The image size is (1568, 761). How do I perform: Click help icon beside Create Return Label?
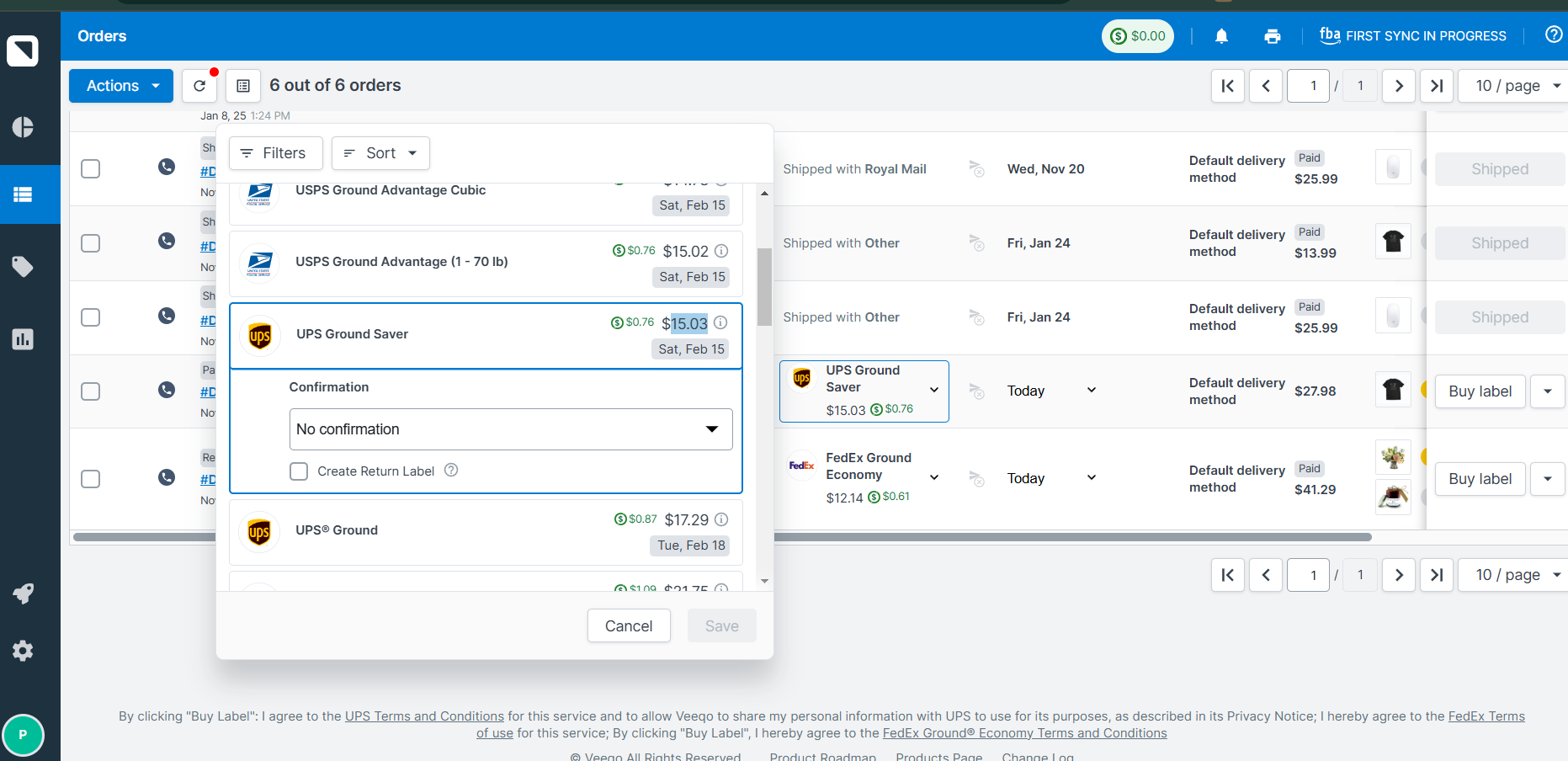[451, 470]
